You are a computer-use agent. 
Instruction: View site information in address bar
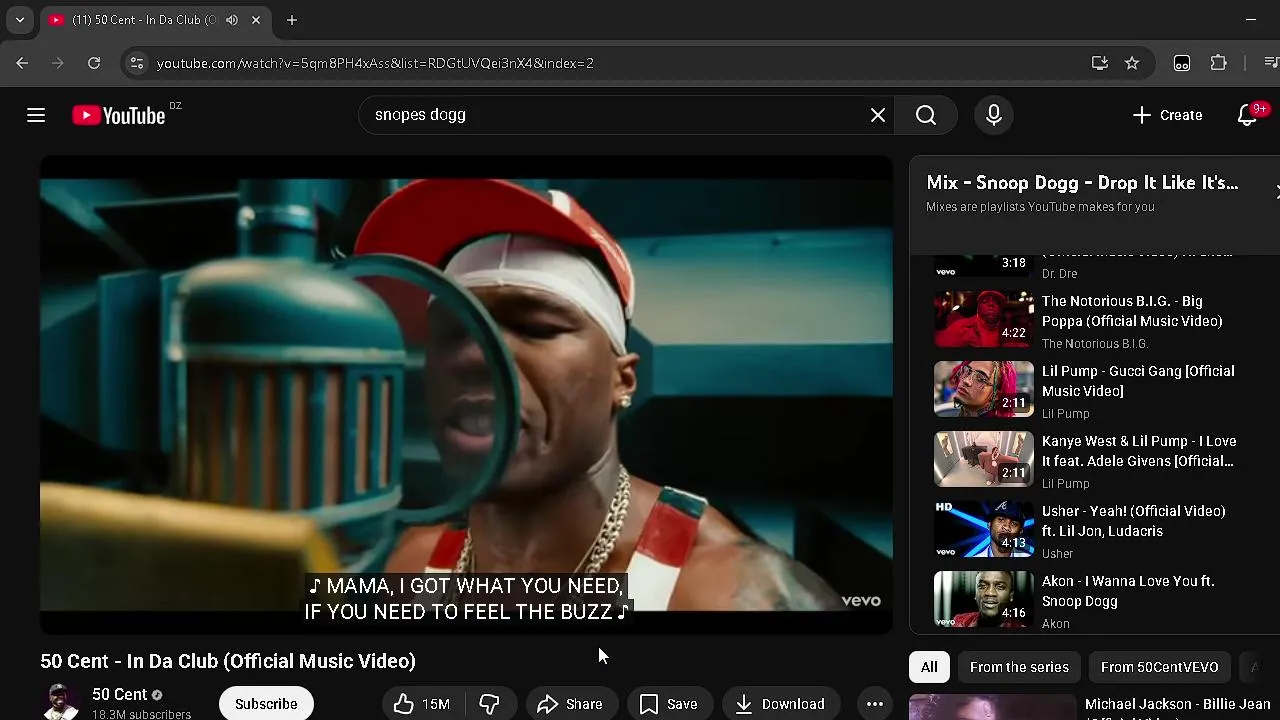tap(137, 63)
